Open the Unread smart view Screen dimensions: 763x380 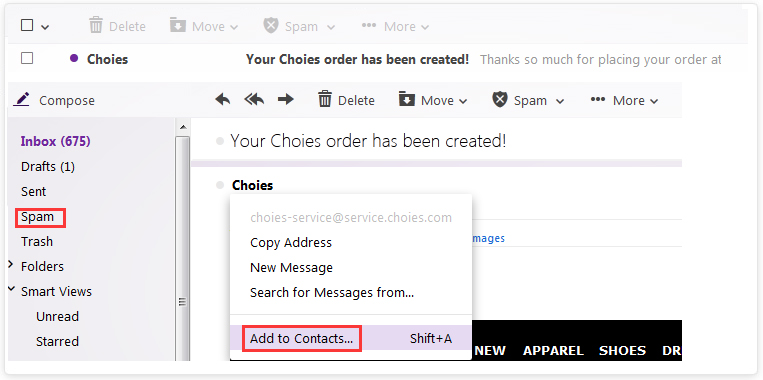coord(57,316)
